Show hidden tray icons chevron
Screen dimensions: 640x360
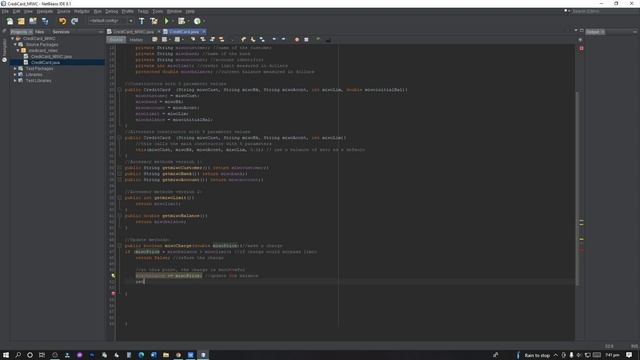(x=556, y=355)
